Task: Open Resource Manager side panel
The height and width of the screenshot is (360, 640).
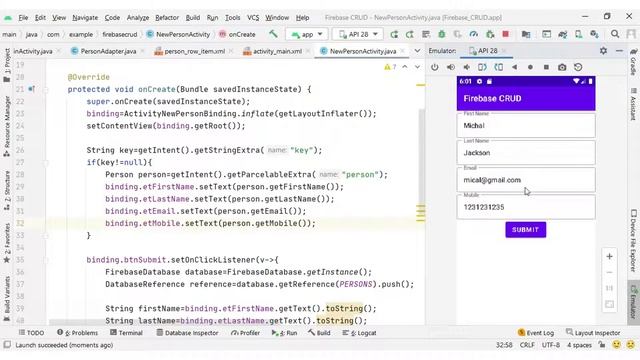Action: pos(7,127)
